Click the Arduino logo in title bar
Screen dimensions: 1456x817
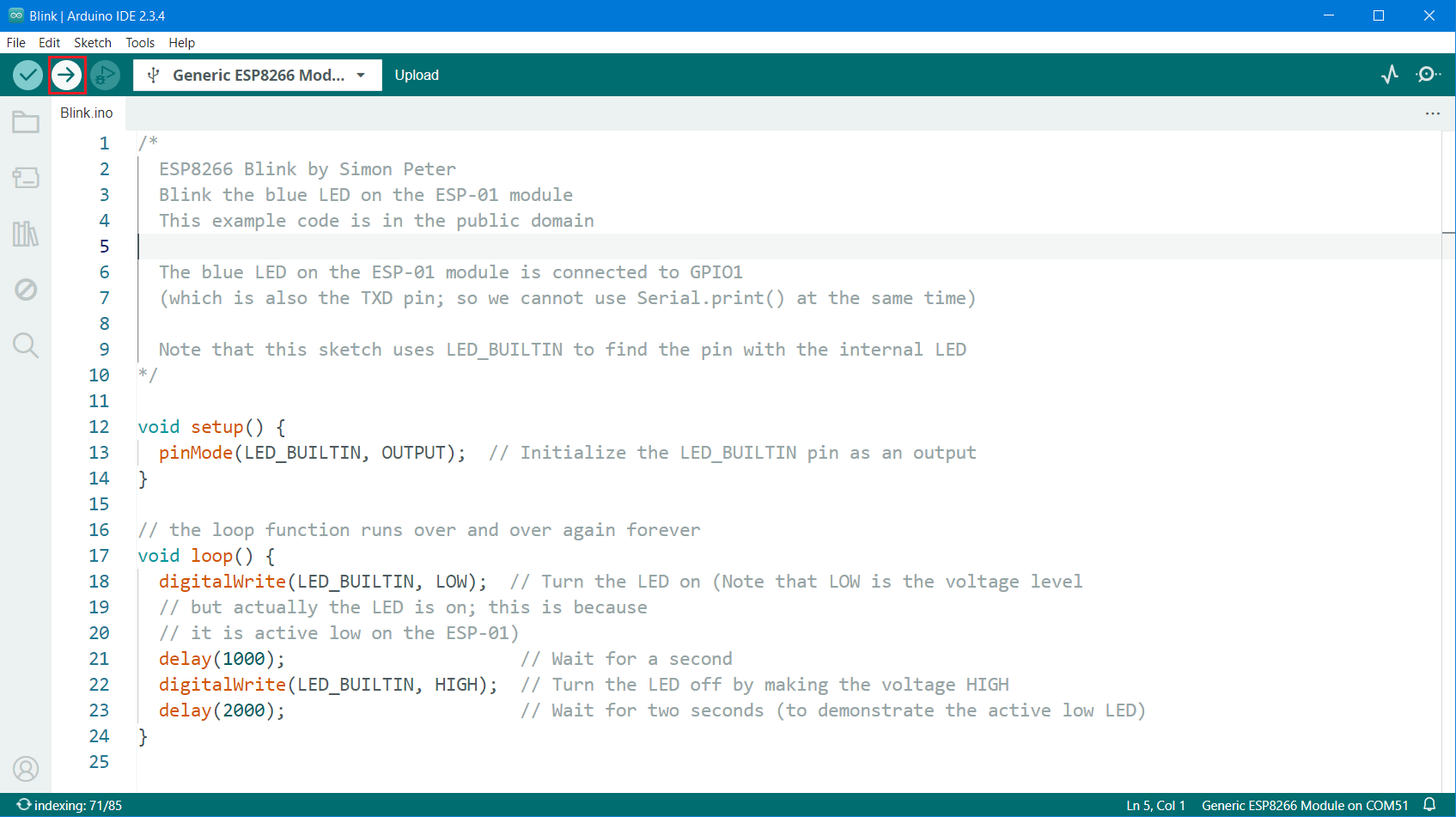[x=15, y=15]
